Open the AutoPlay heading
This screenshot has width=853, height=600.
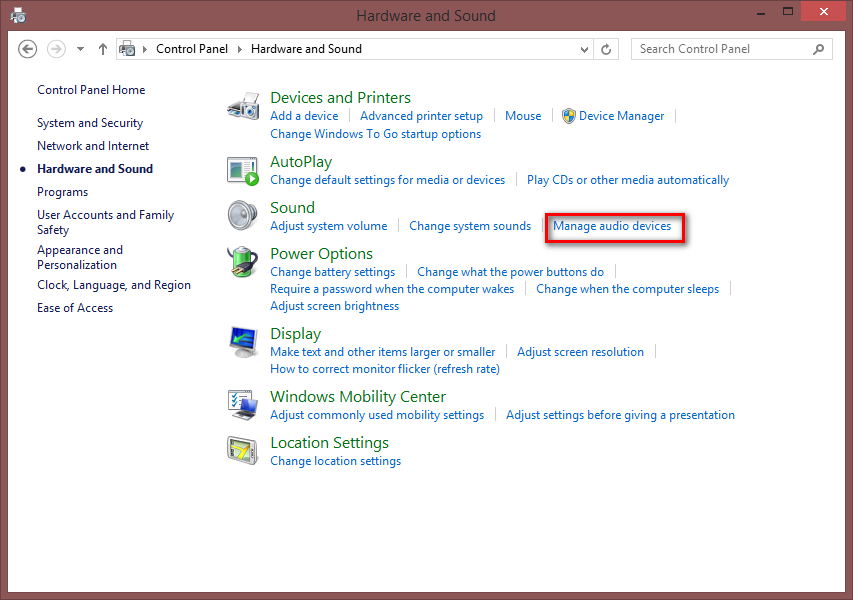(301, 162)
